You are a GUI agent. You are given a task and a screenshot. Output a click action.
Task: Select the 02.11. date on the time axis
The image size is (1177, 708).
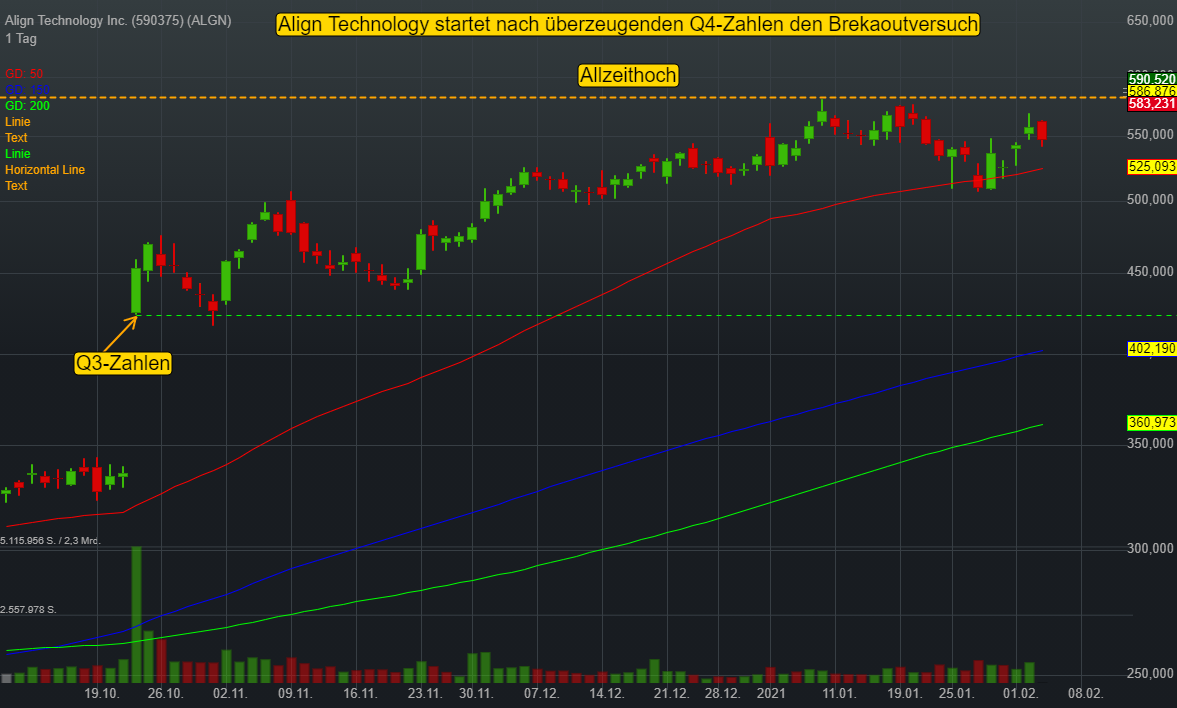point(230,693)
